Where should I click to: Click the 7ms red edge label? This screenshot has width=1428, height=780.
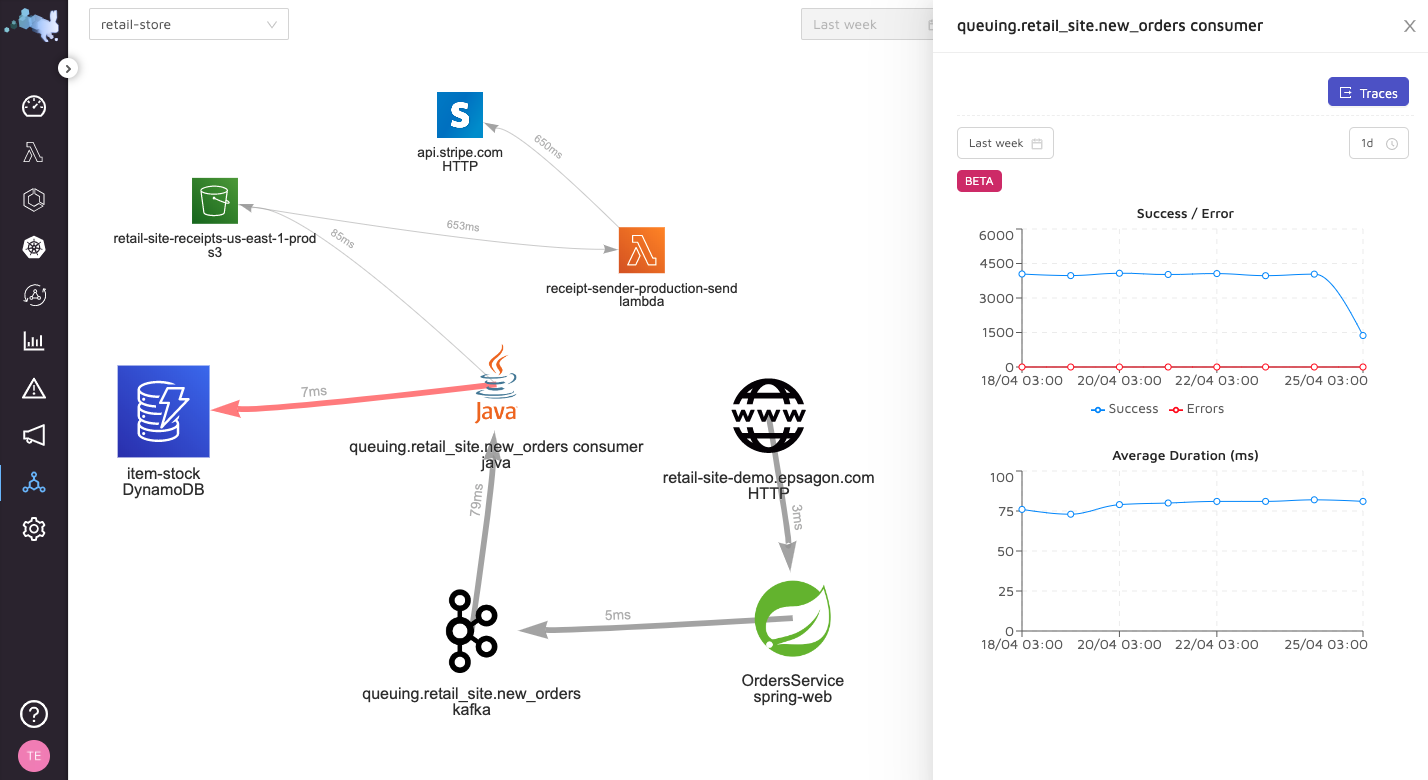pyautogui.click(x=313, y=392)
